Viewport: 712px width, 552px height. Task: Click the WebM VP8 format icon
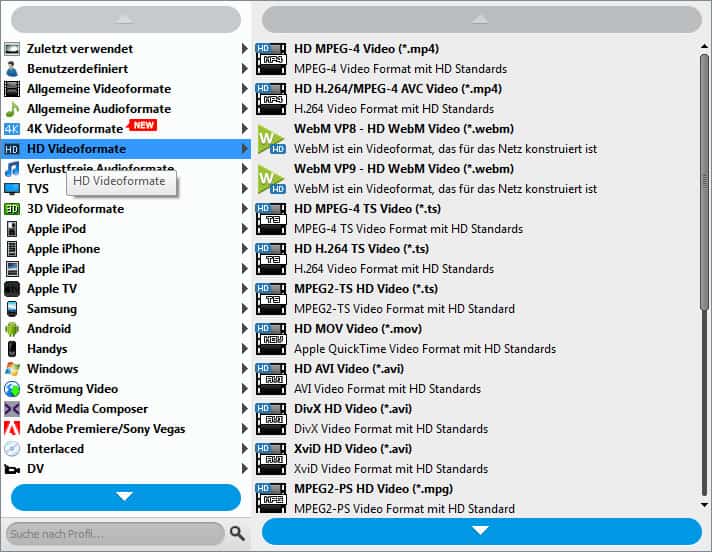tap(271, 138)
